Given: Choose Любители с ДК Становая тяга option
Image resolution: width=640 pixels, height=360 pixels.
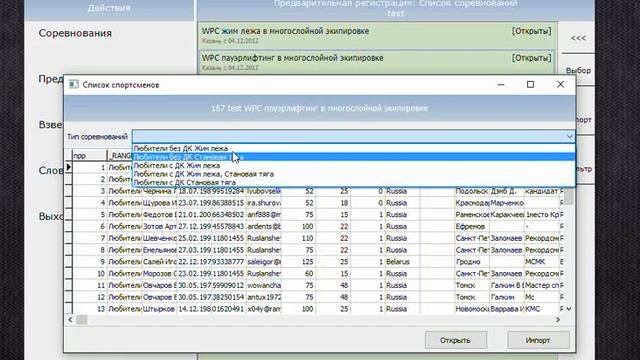Looking at the screenshot, I should pos(353,183).
